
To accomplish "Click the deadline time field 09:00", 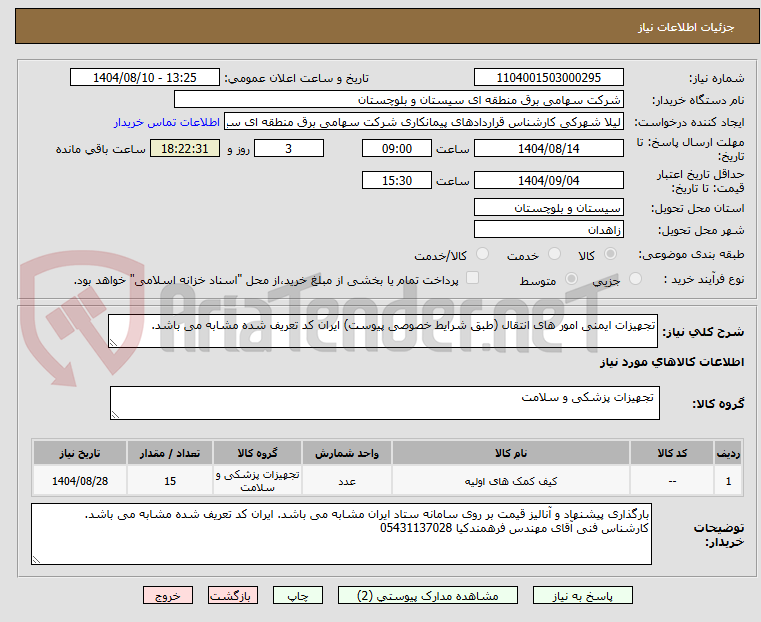I will click(397, 148).
